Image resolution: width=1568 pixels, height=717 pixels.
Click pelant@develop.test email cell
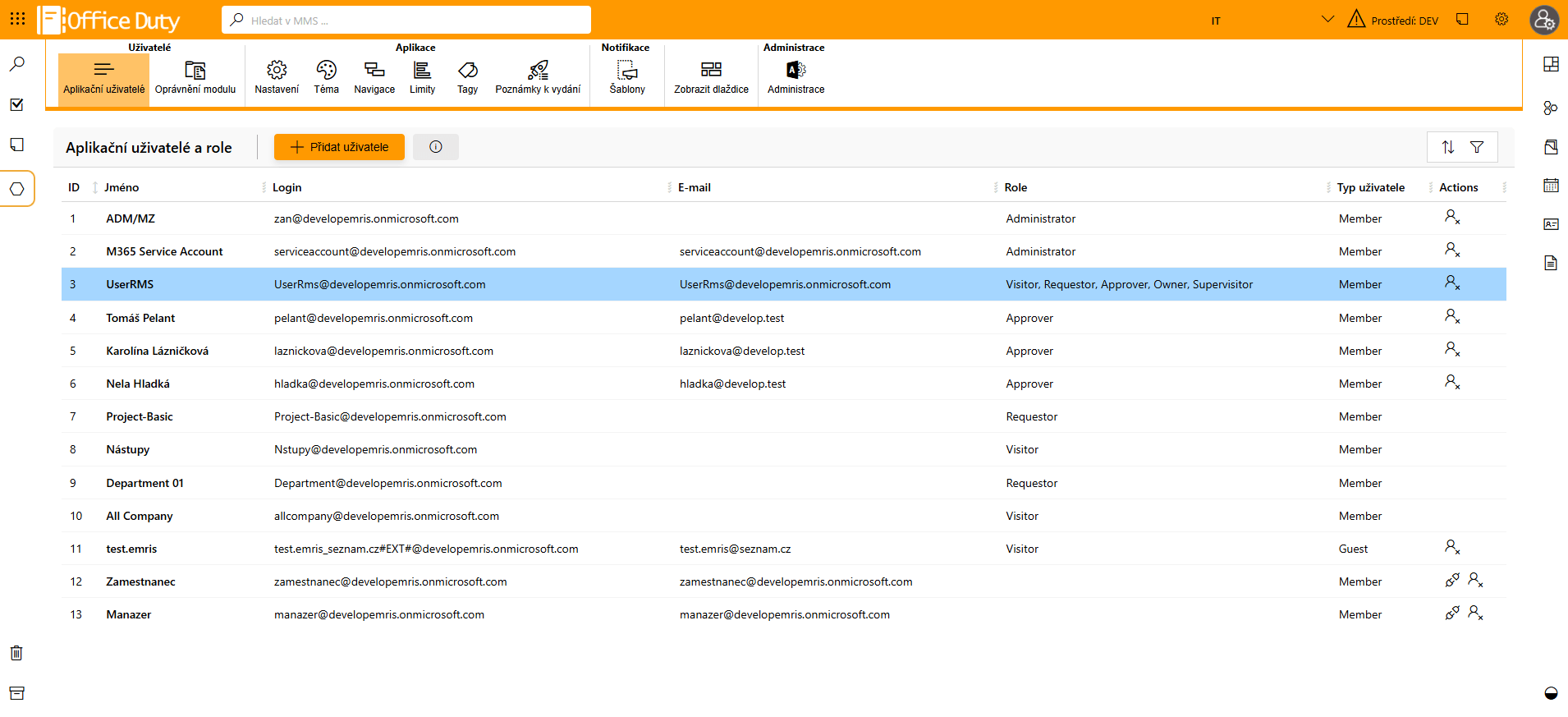point(732,318)
